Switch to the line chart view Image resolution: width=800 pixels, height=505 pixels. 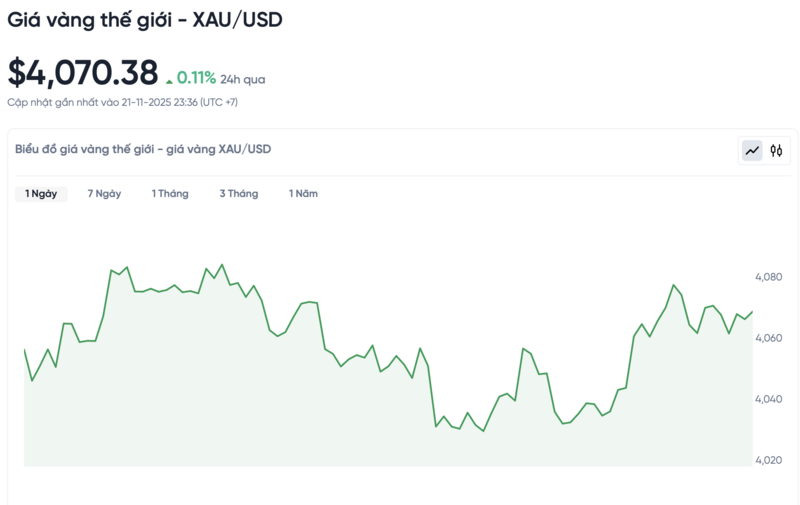(x=751, y=151)
